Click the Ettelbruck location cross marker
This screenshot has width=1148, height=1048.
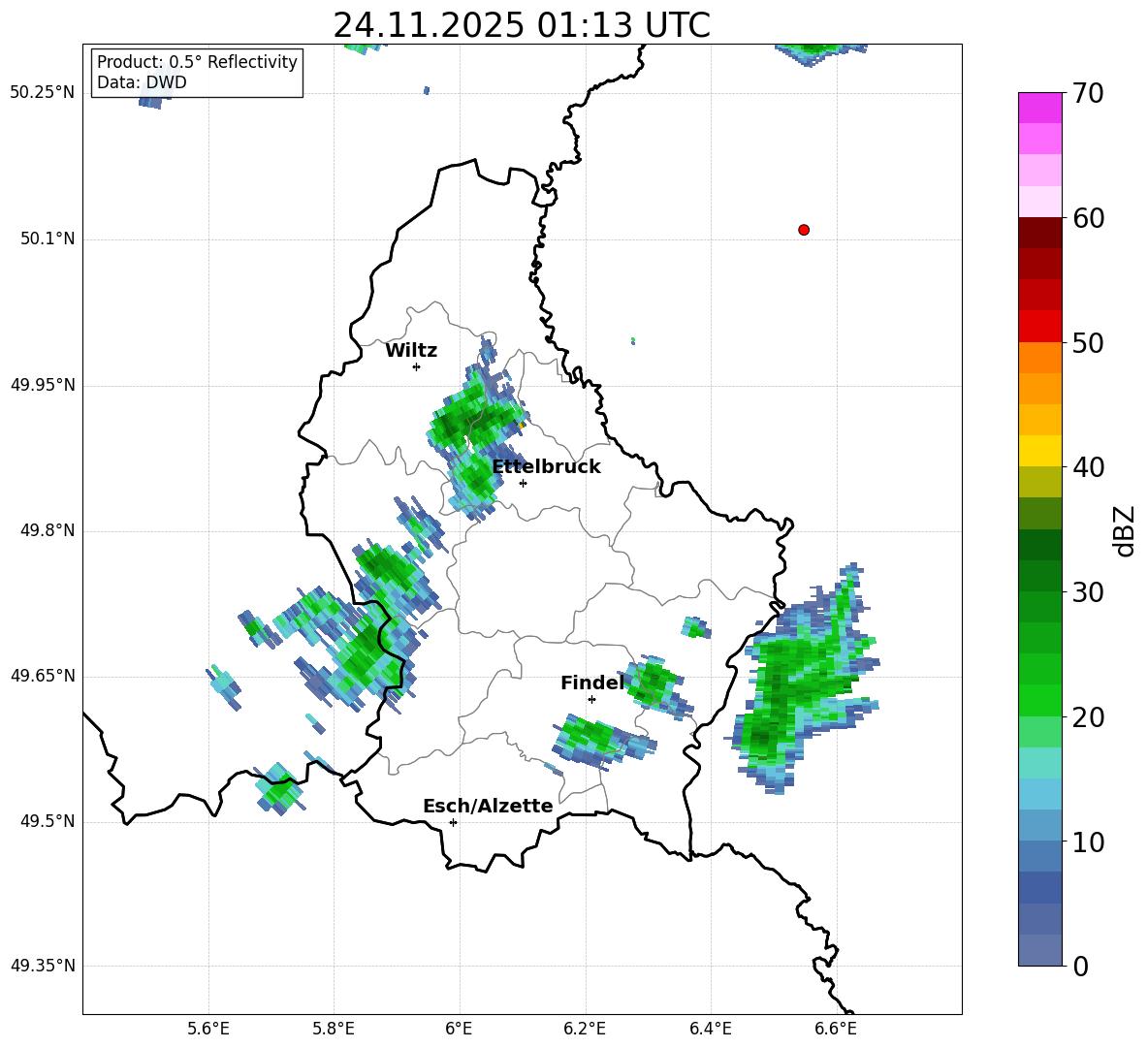coord(523,483)
